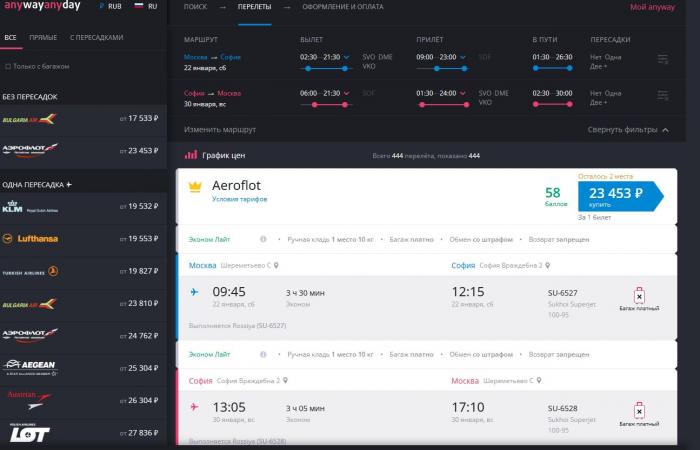The height and width of the screenshot is (450, 700).
Task: Toggle Одна transfer filter on Москва–София
Action: (x=613, y=57)
